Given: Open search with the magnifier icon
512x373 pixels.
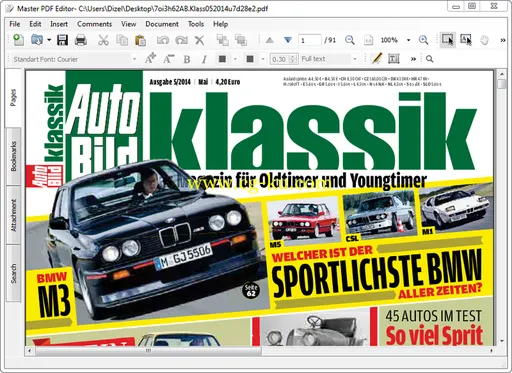Looking at the screenshot, I should point(429,59).
